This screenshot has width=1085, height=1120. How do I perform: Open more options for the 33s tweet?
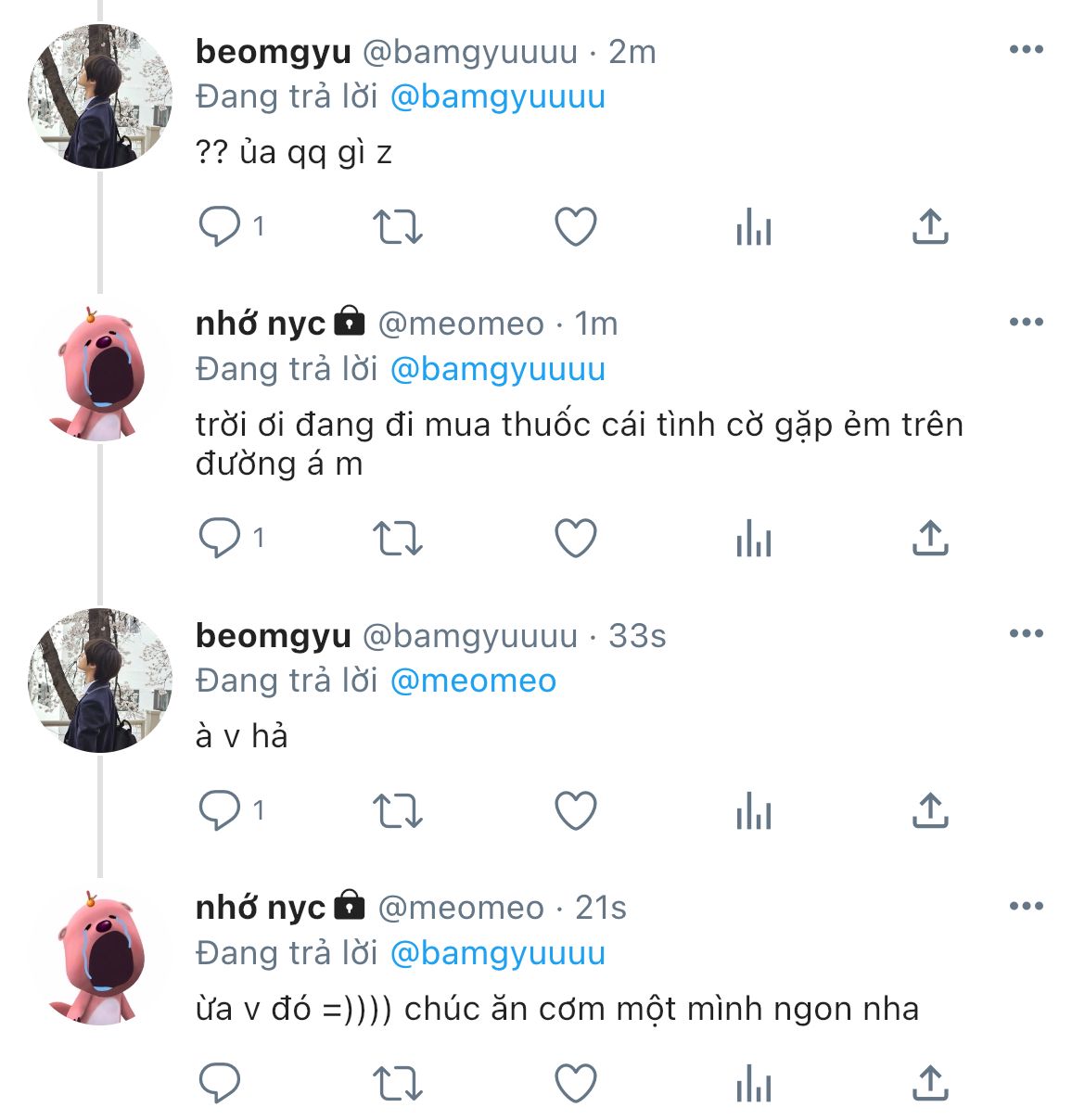coord(1026,634)
